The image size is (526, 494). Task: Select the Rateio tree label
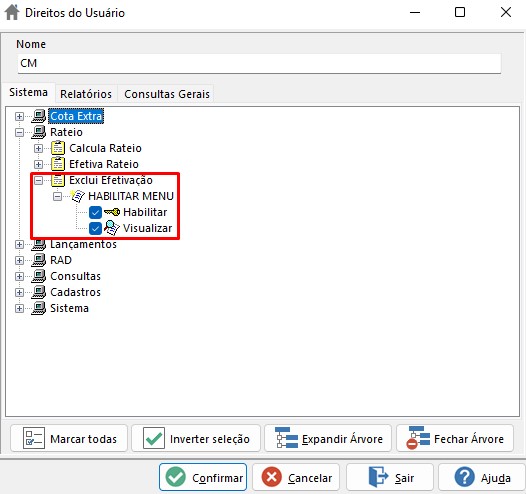(66, 132)
